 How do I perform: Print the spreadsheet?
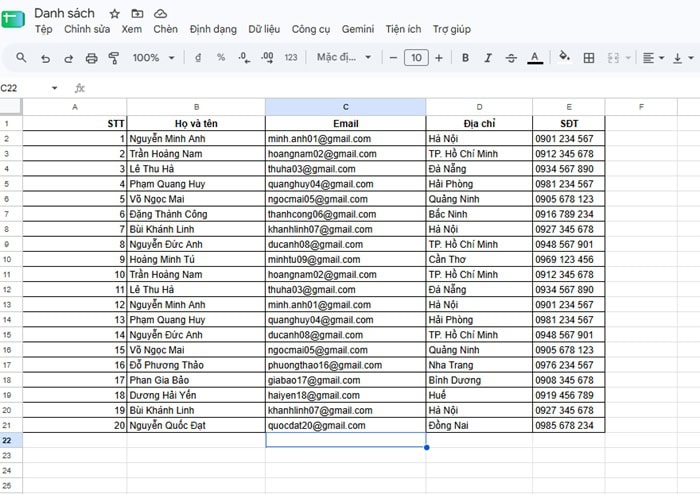(92, 58)
